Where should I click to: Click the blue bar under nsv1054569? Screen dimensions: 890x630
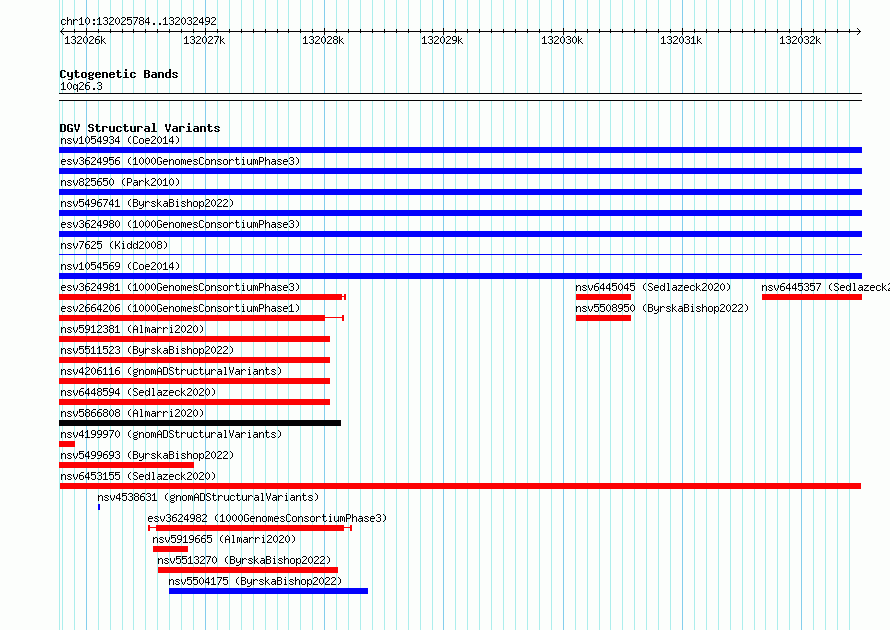[x=460, y=276]
